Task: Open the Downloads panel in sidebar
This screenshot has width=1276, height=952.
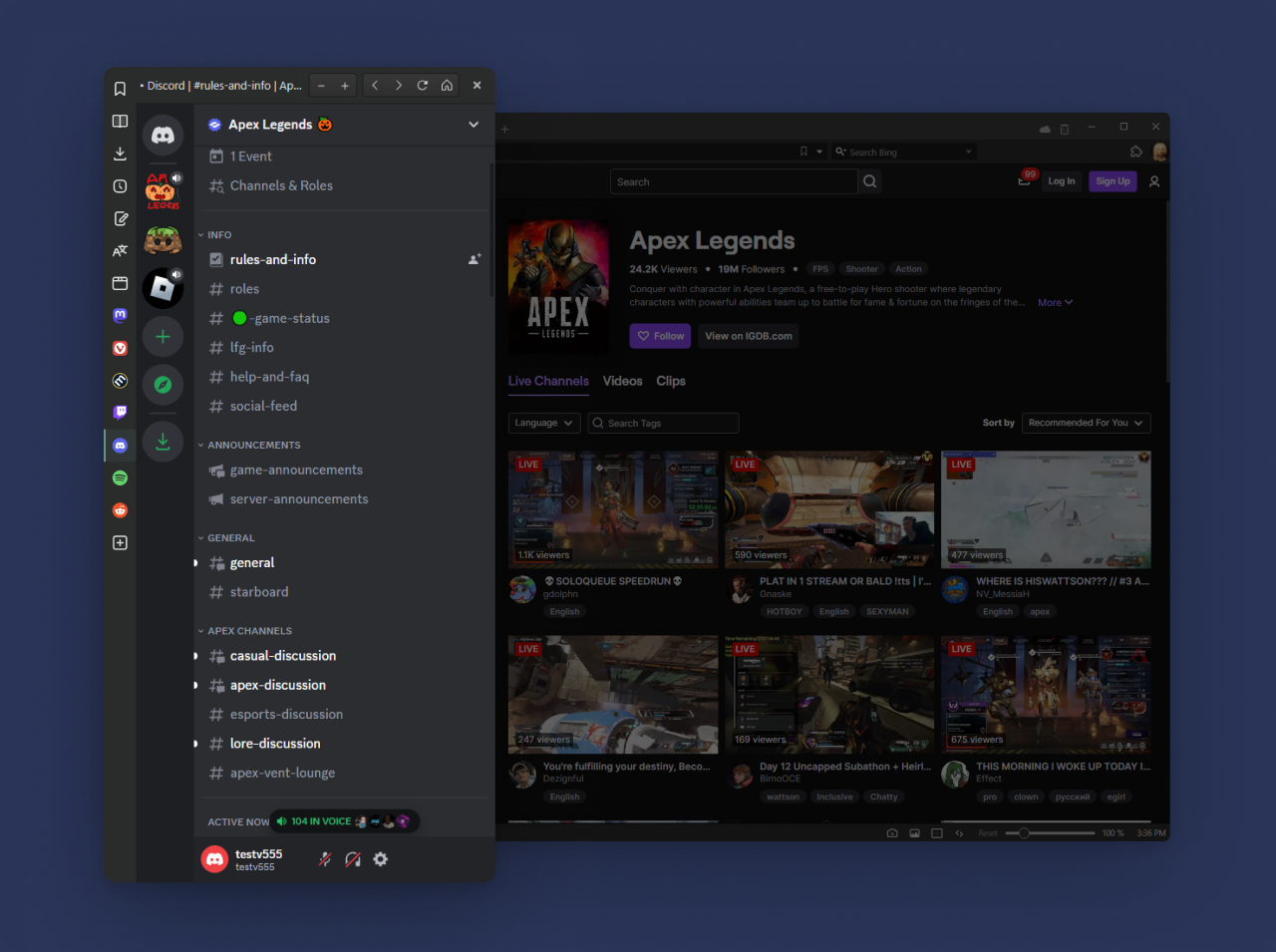Action: [120, 154]
